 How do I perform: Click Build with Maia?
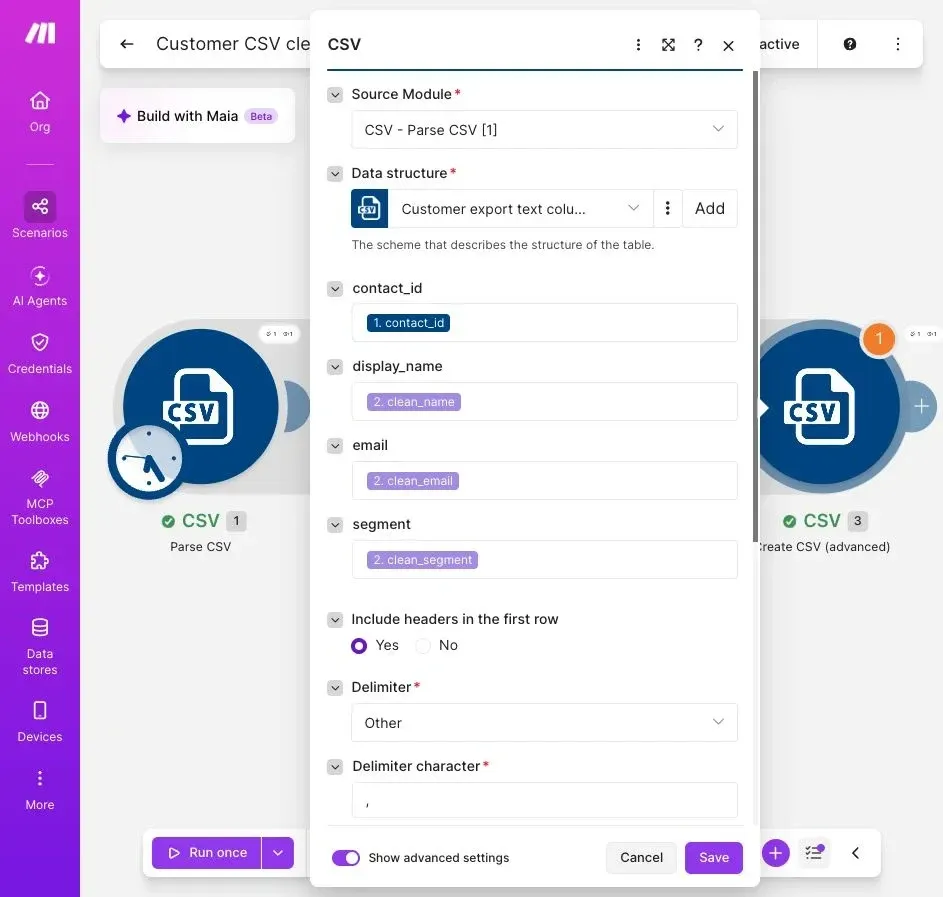(197, 116)
